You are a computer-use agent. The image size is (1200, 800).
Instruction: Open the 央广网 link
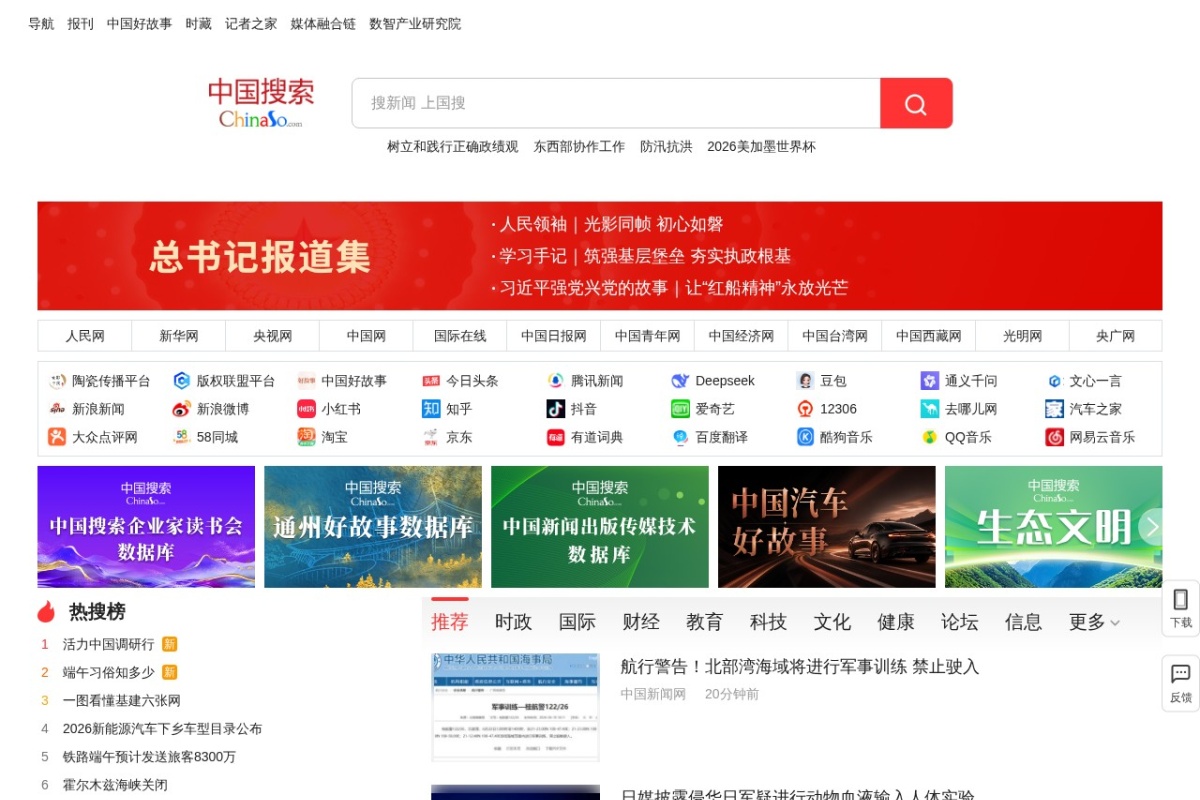[x=1115, y=336]
